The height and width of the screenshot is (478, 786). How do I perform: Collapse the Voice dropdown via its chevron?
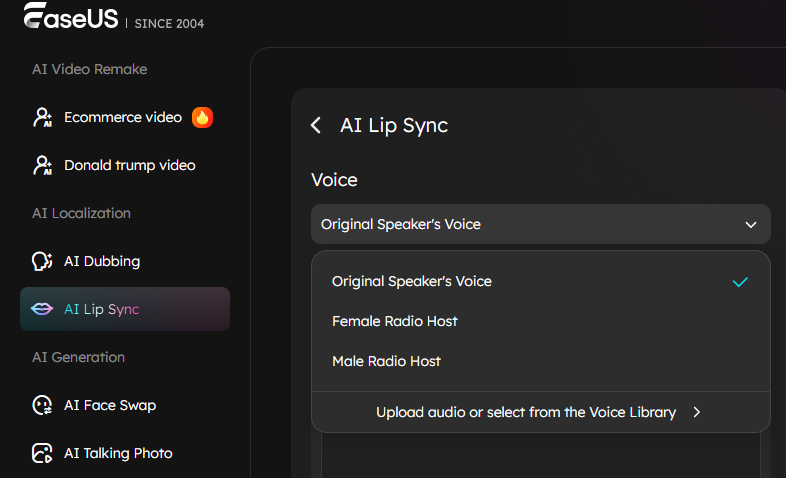coord(750,224)
